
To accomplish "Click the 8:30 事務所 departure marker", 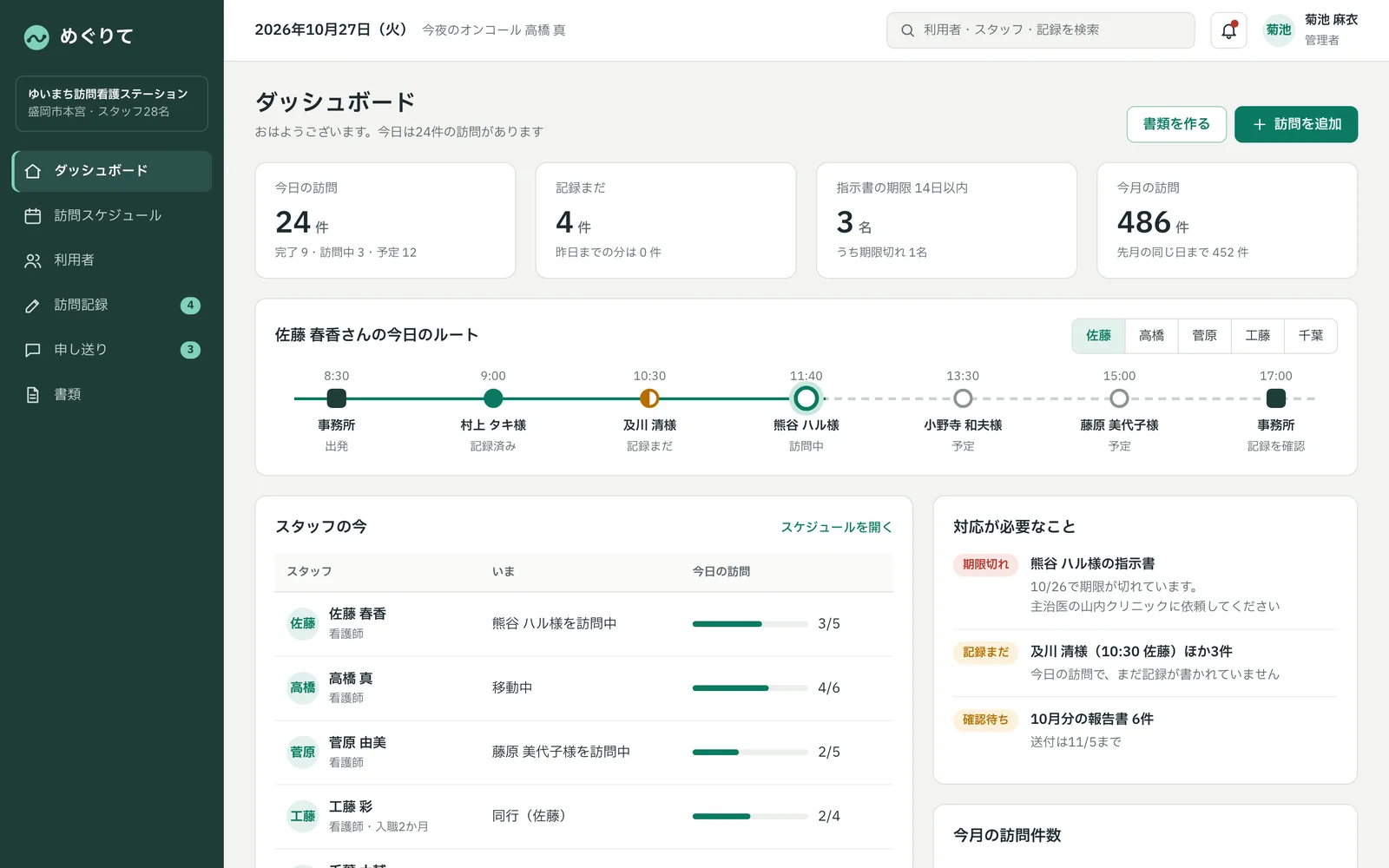I will pos(337,398).
